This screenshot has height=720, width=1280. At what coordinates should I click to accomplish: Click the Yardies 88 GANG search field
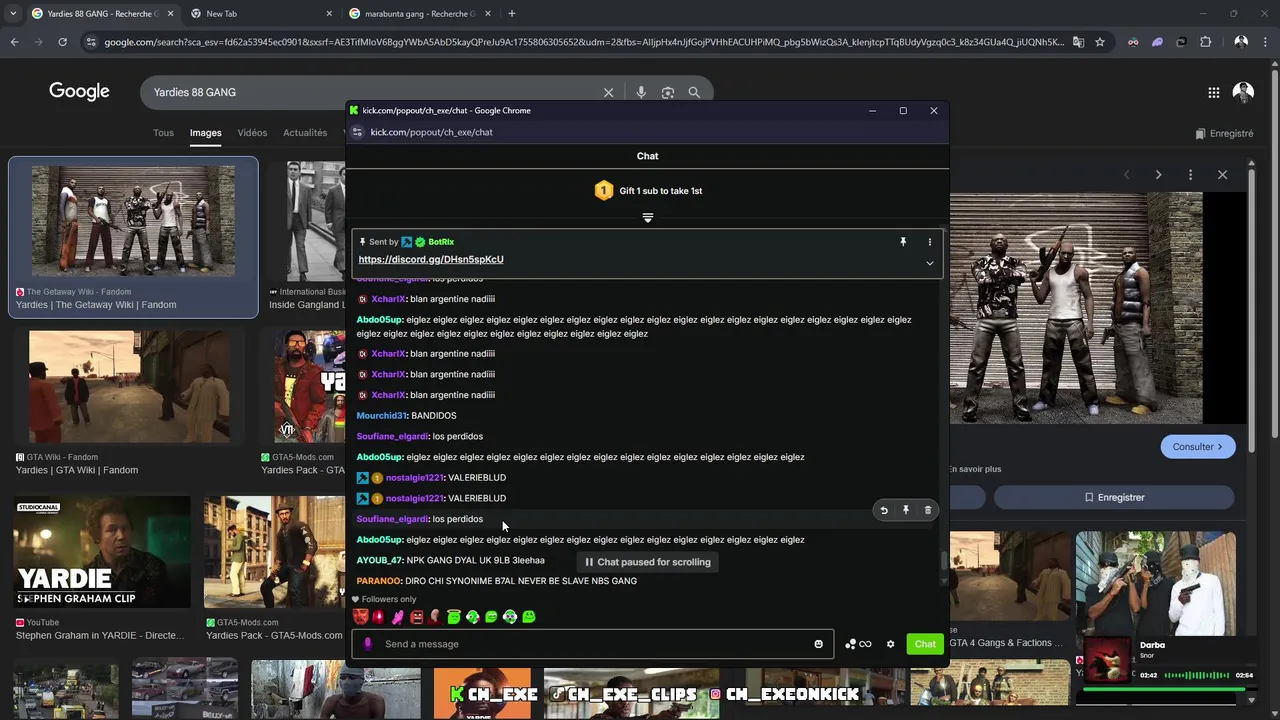(x=370, y=92)
